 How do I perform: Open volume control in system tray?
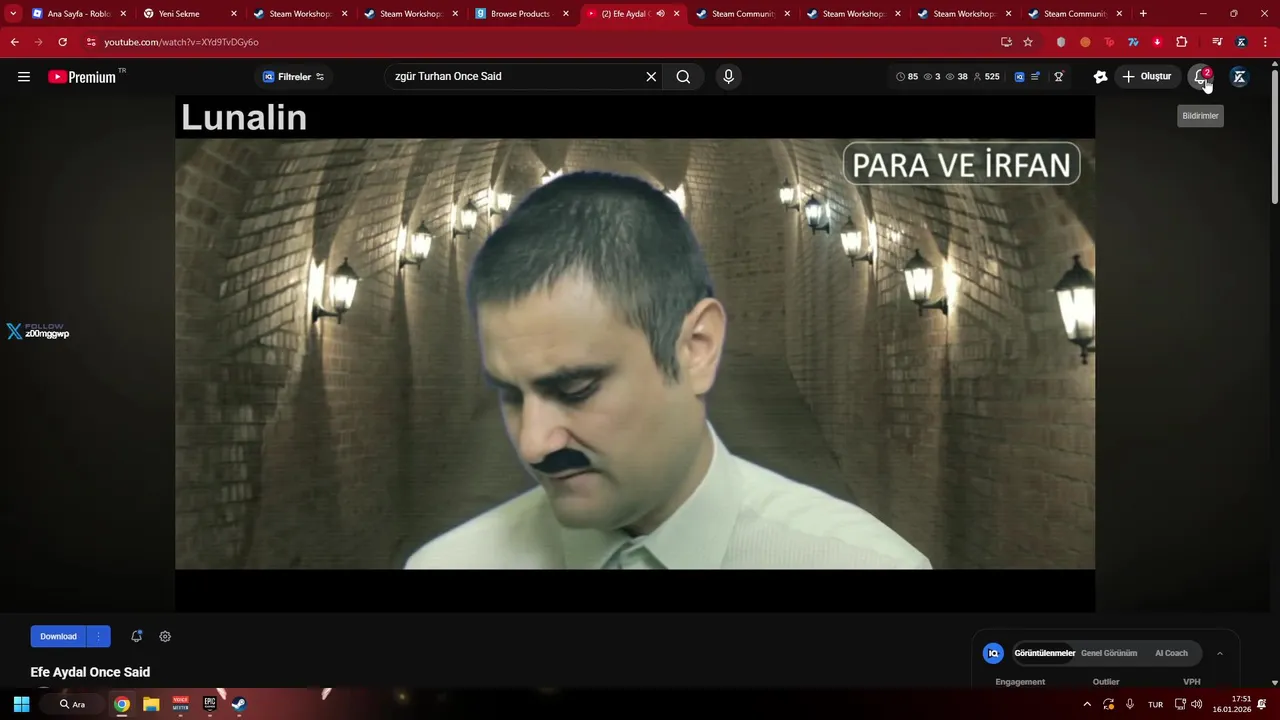(1197, 704)
